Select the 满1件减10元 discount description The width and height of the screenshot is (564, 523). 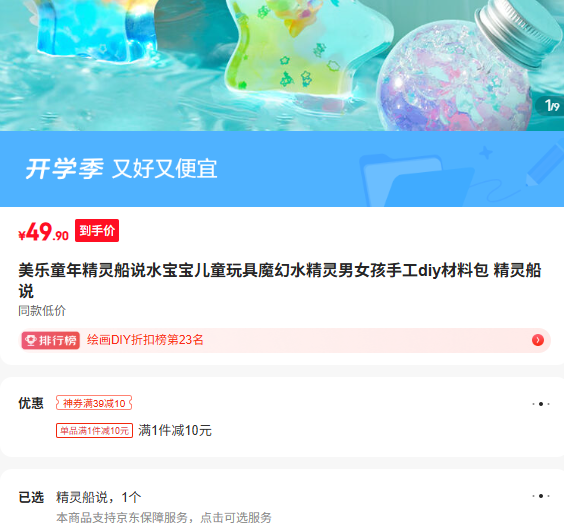pyautogui.click(x=175, y=431)
